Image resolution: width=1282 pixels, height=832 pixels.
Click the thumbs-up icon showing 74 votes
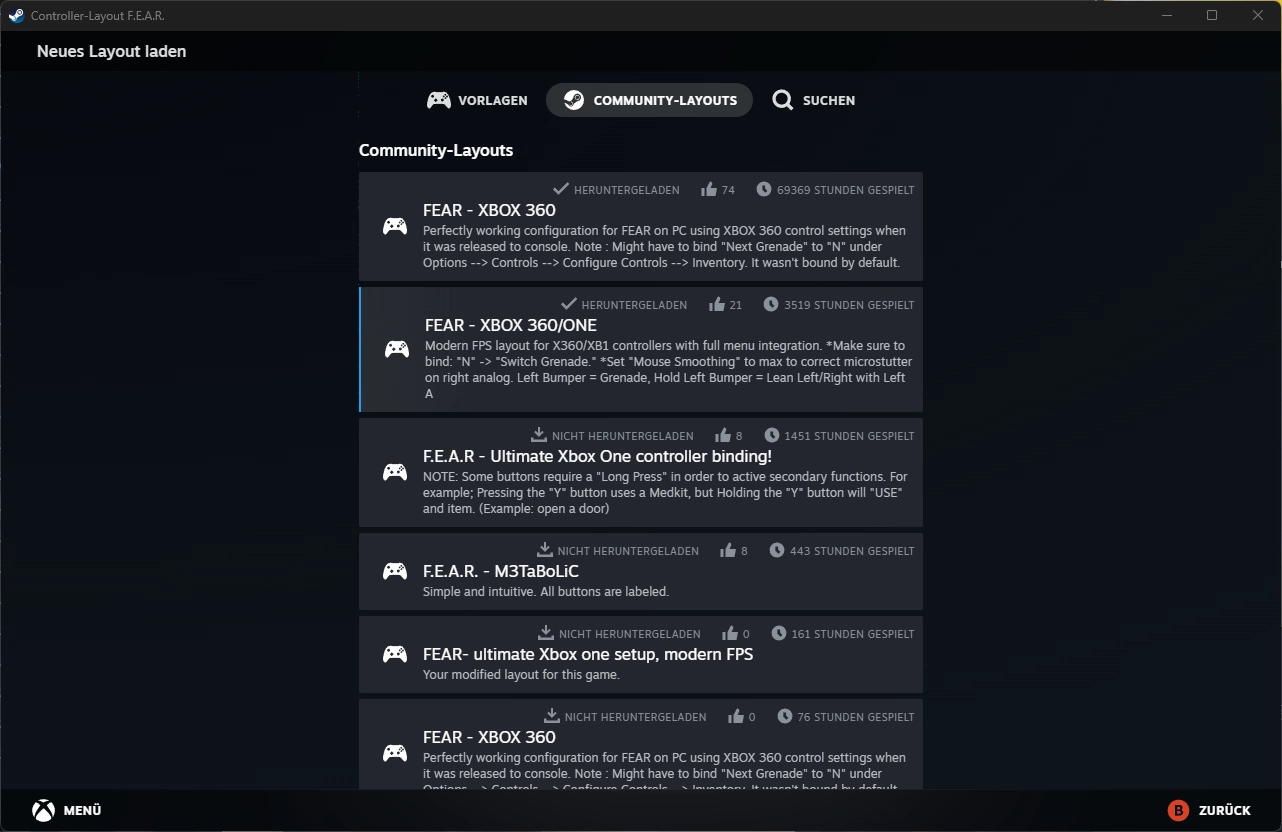click(x=709, y=189)
